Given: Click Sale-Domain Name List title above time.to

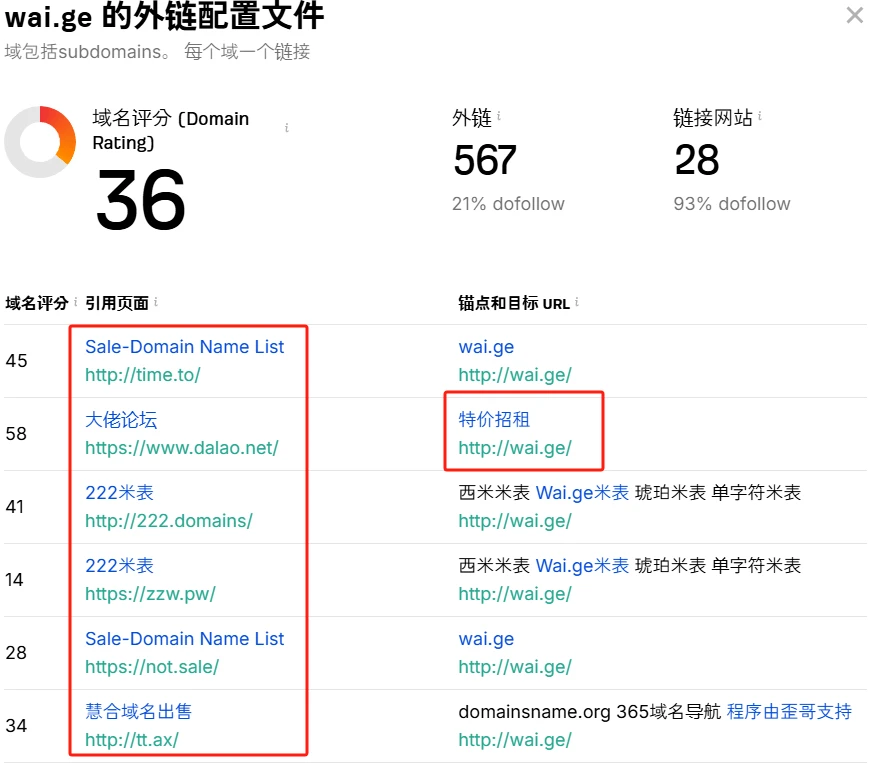Looking at the screenshot, I should point(184,347).
